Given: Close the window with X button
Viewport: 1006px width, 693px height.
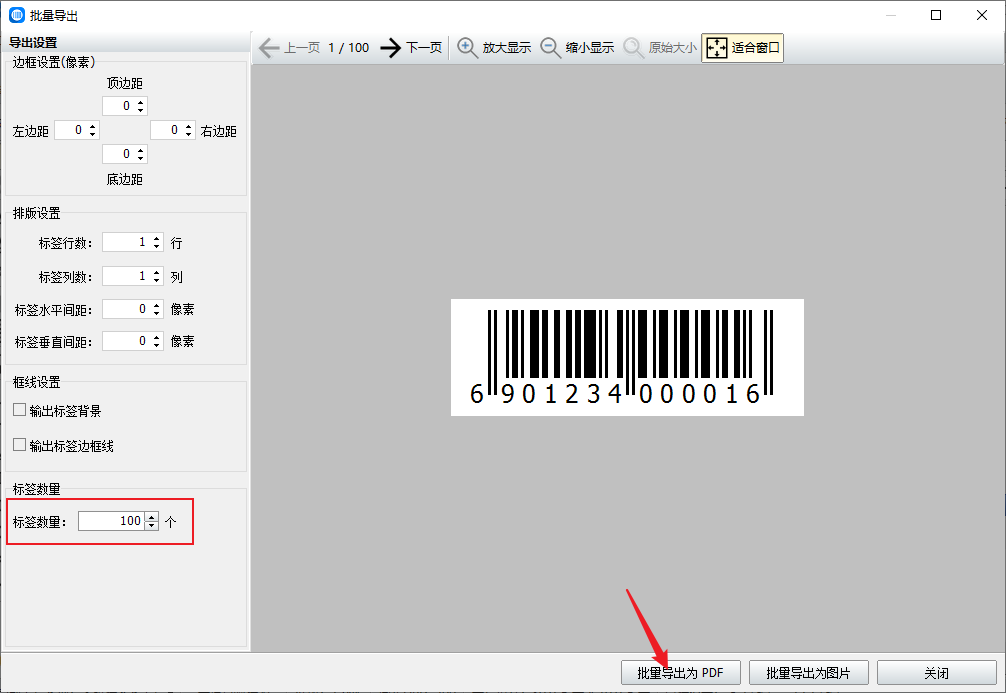Looking at the screenshot, I should click(982, 15).
